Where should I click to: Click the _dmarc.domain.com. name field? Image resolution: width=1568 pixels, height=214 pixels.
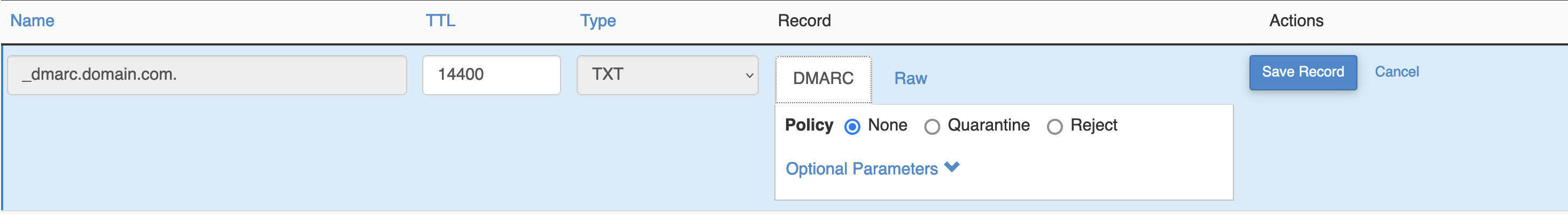207,75
